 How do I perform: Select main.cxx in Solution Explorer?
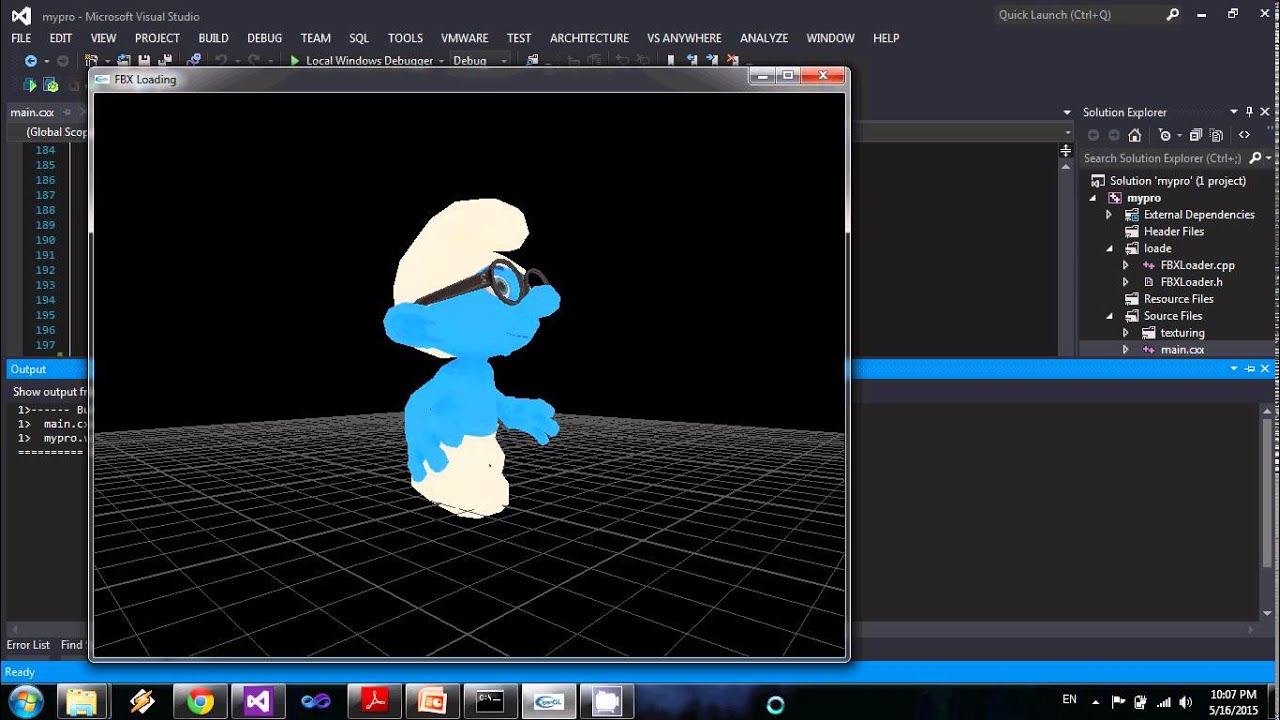(1182, 350)
